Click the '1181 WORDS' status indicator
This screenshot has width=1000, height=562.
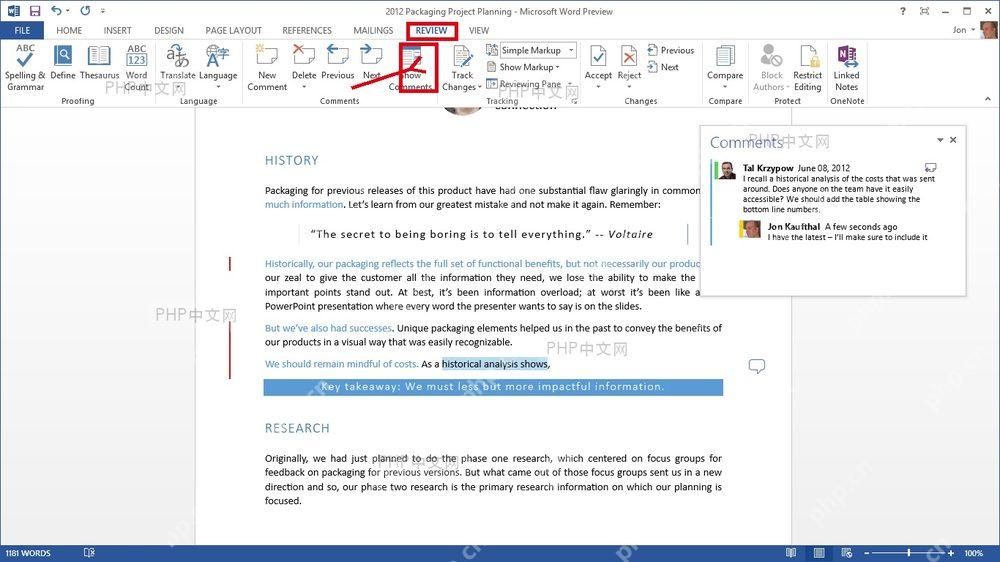(28, 553)
